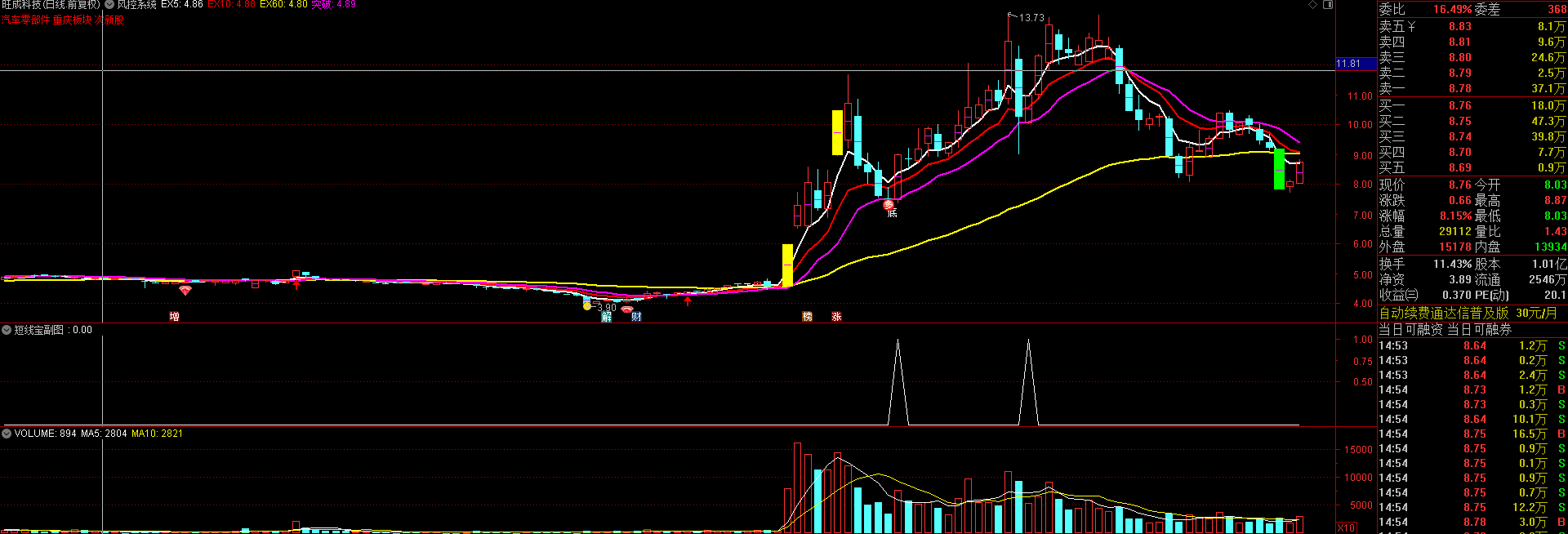Click the 14:53 tick with 2.4万 volume
1568x534 pixels.
pos(1472,376)
